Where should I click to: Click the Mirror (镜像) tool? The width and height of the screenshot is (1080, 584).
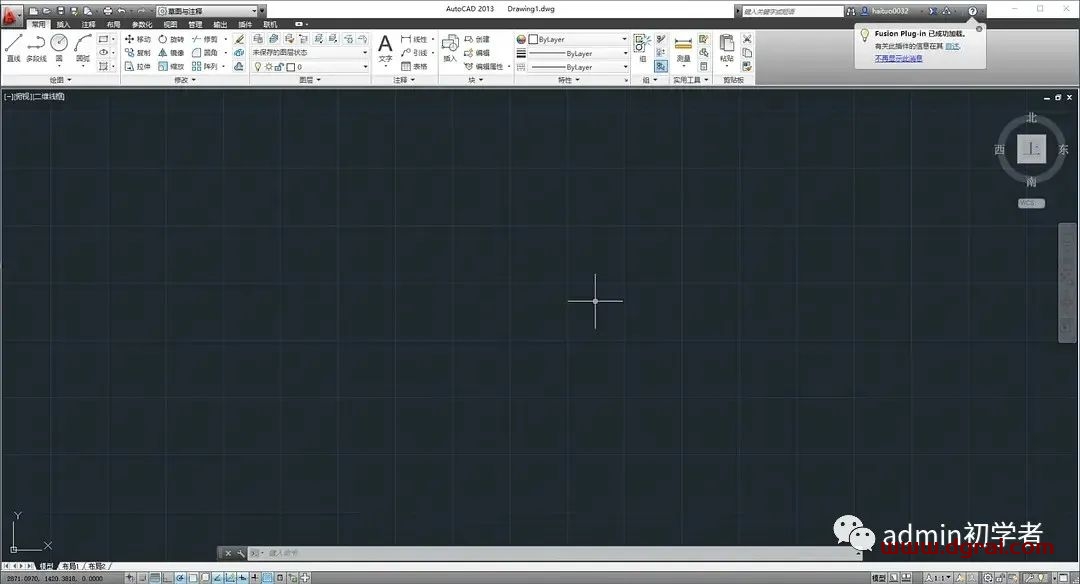(171, 53)
